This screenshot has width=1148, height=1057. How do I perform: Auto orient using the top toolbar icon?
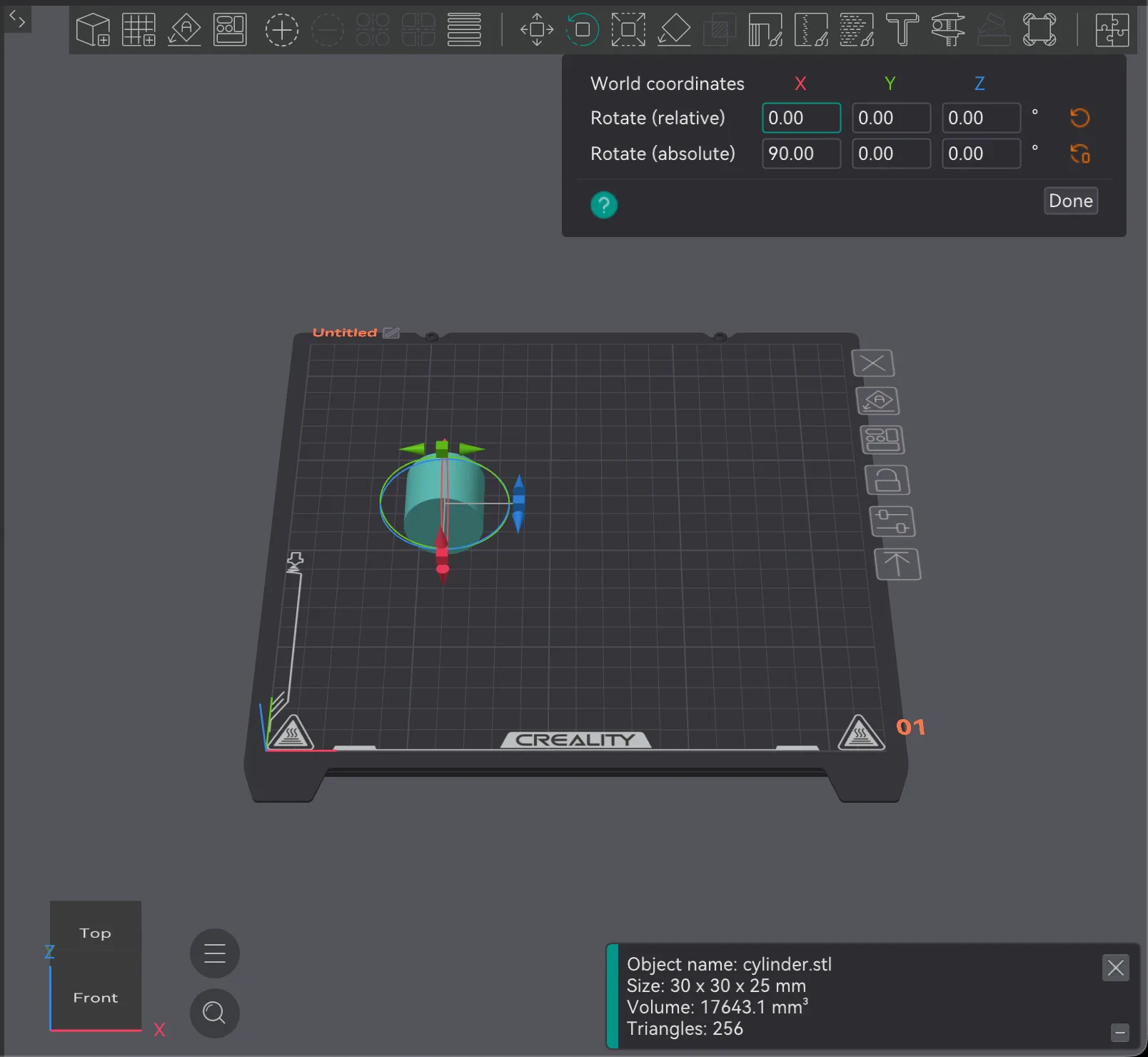(184, 30)
